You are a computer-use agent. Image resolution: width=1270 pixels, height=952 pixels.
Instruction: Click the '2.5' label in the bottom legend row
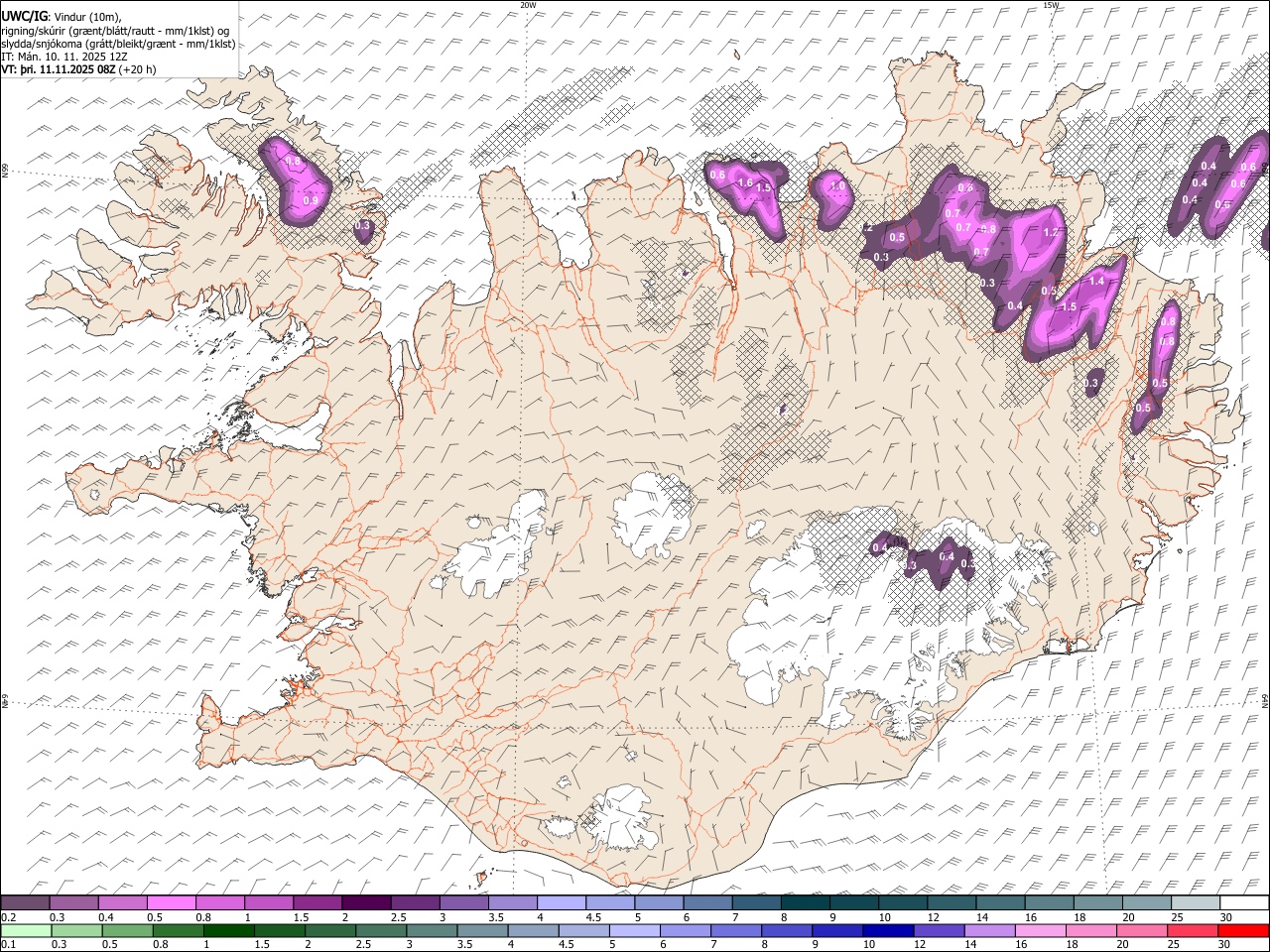point(364,944)
